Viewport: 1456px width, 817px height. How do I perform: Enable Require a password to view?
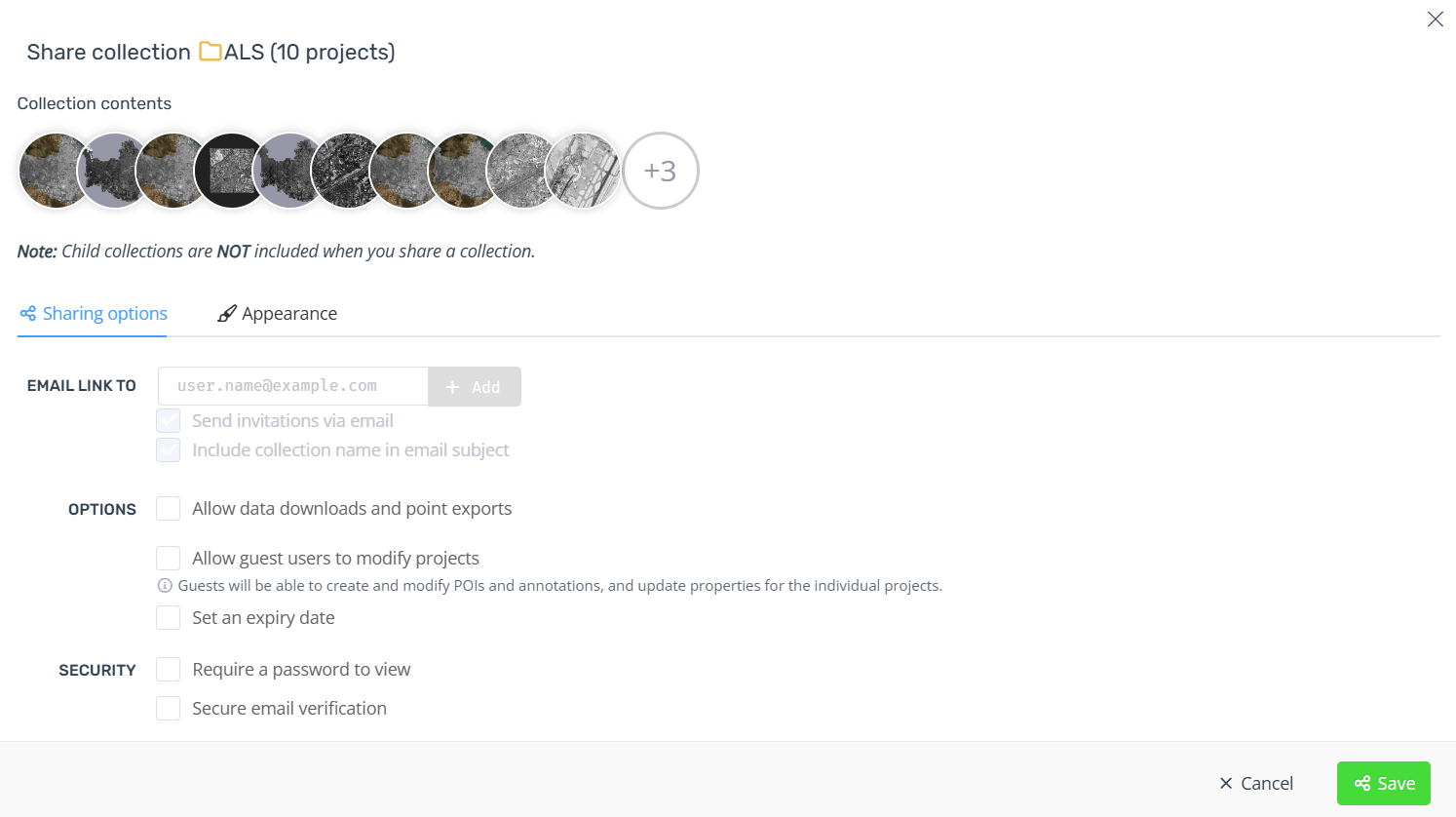pyautogui.click(x=169, y=670)
